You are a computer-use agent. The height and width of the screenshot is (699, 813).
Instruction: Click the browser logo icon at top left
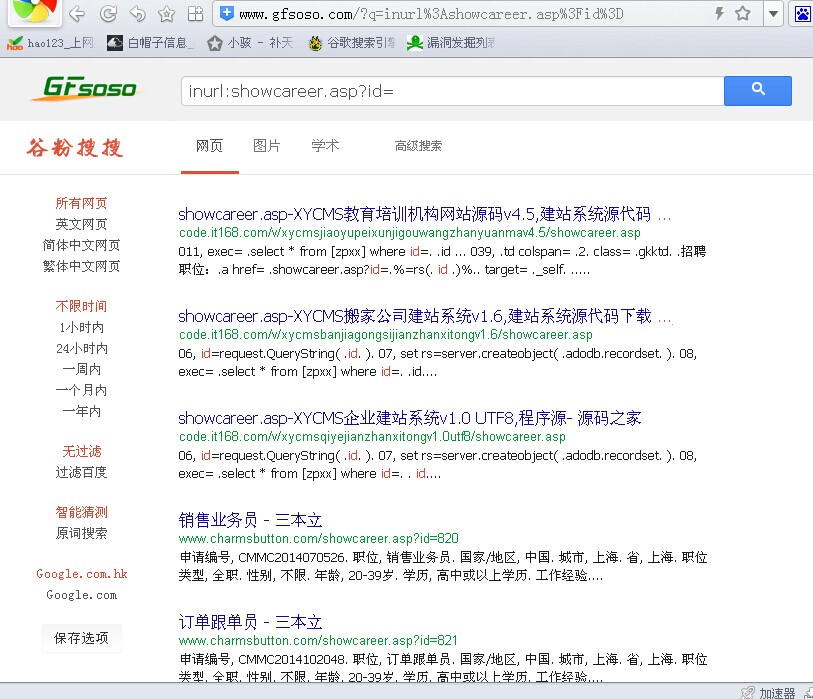[35, 11]
